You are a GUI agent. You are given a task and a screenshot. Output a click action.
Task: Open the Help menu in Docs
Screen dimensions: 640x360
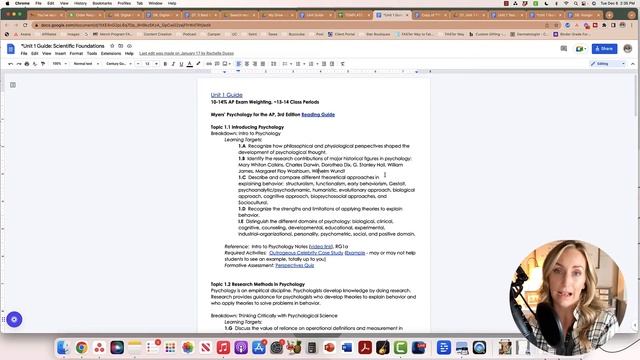pyautogui.click(x=129, y=53)
